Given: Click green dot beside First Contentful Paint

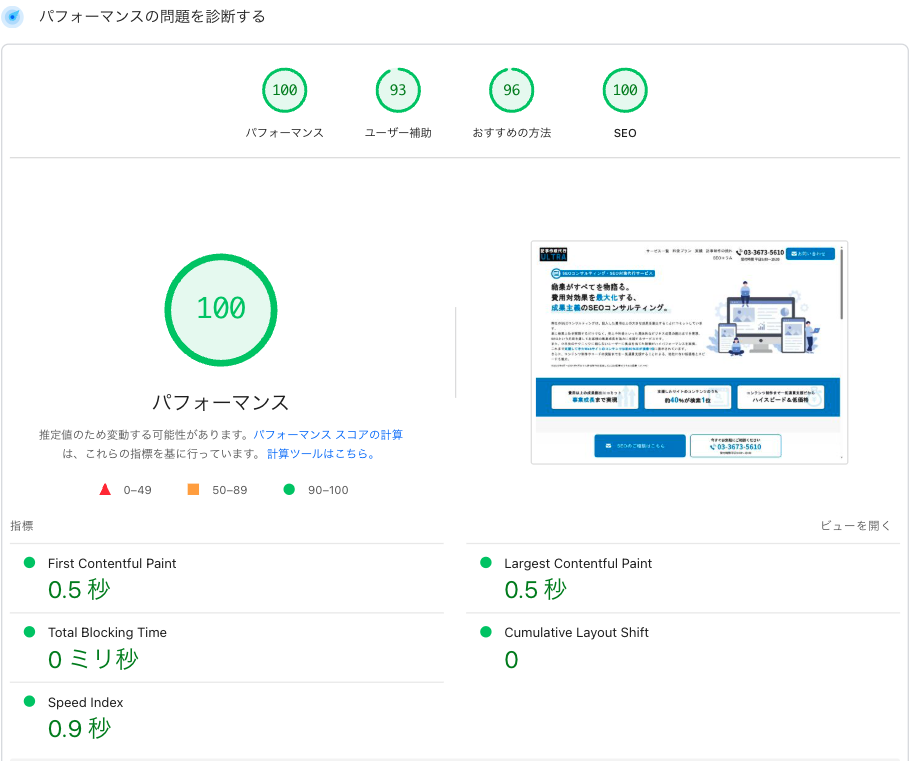Looking at the screenshot, I should [29, 563].
